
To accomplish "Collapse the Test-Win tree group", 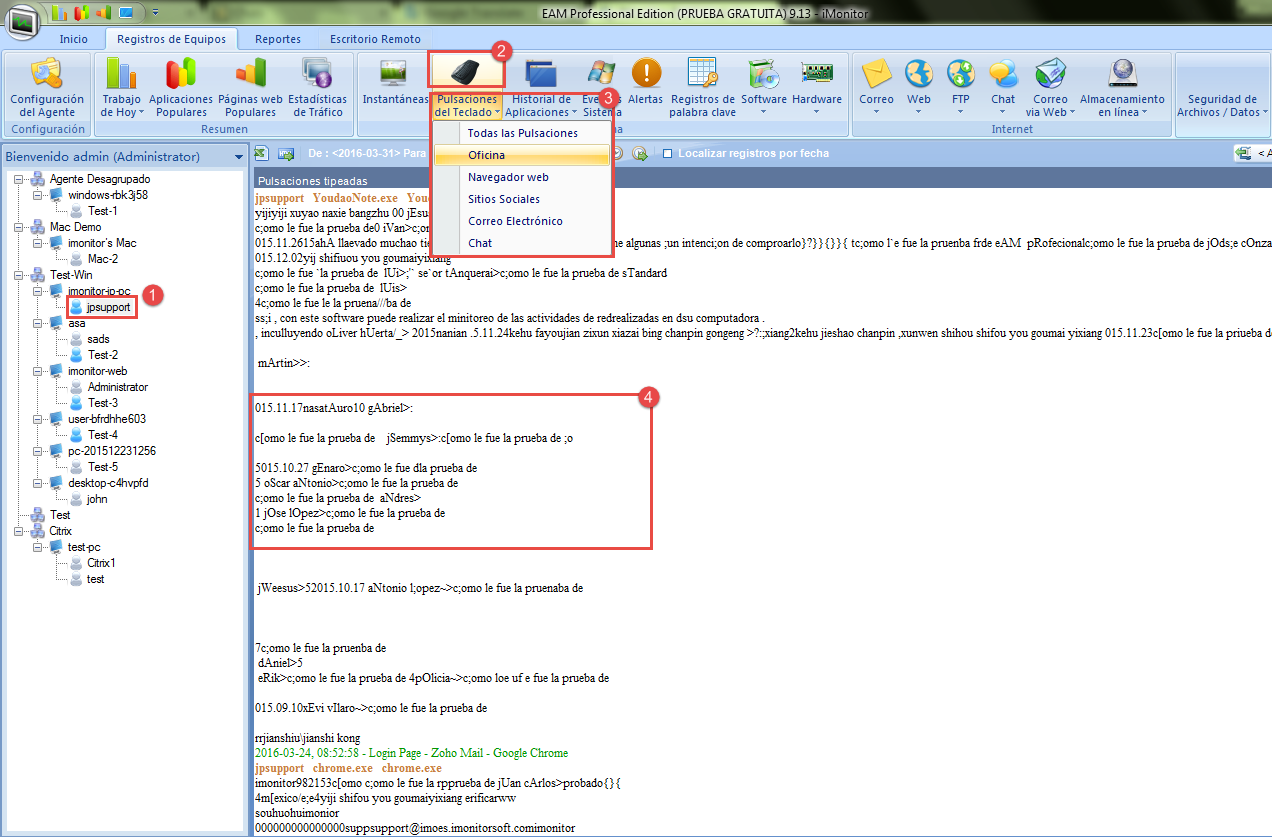I will tap(19, 275).
